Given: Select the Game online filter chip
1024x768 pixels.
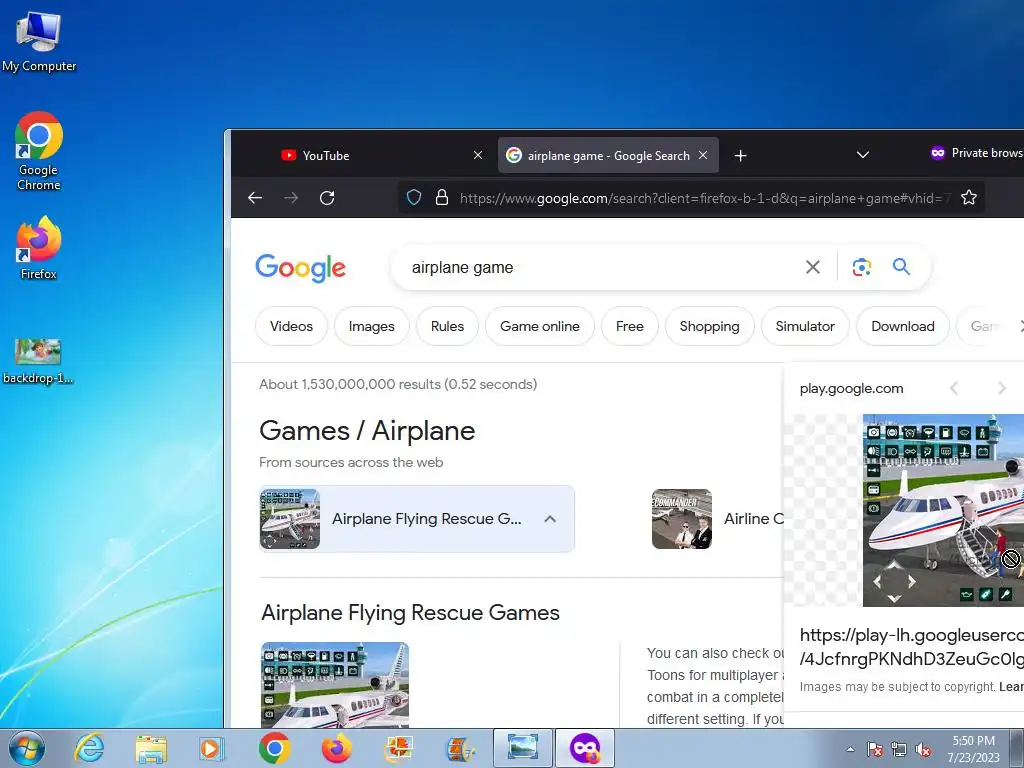Looking at the screenshot, I should coord(539,326).
